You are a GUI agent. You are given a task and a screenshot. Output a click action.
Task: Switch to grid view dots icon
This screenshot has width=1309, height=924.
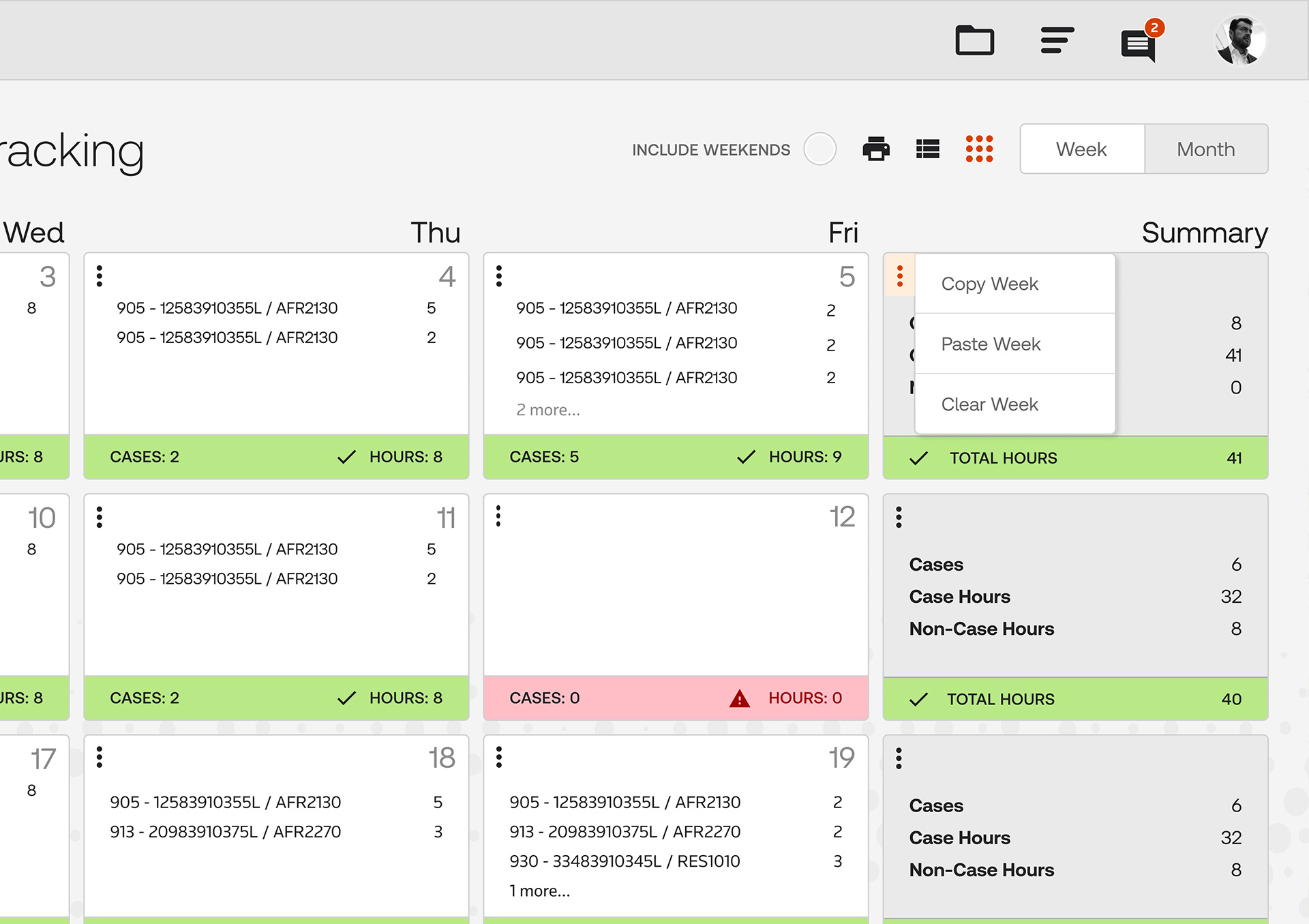tap(979, 149)
